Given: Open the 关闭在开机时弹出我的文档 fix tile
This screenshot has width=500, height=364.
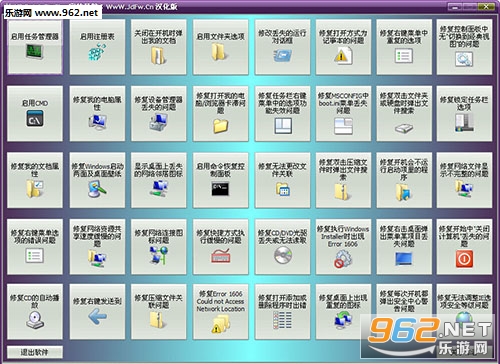Looking at the screenshot, I should pyautogui.click(x=159, y=47).
